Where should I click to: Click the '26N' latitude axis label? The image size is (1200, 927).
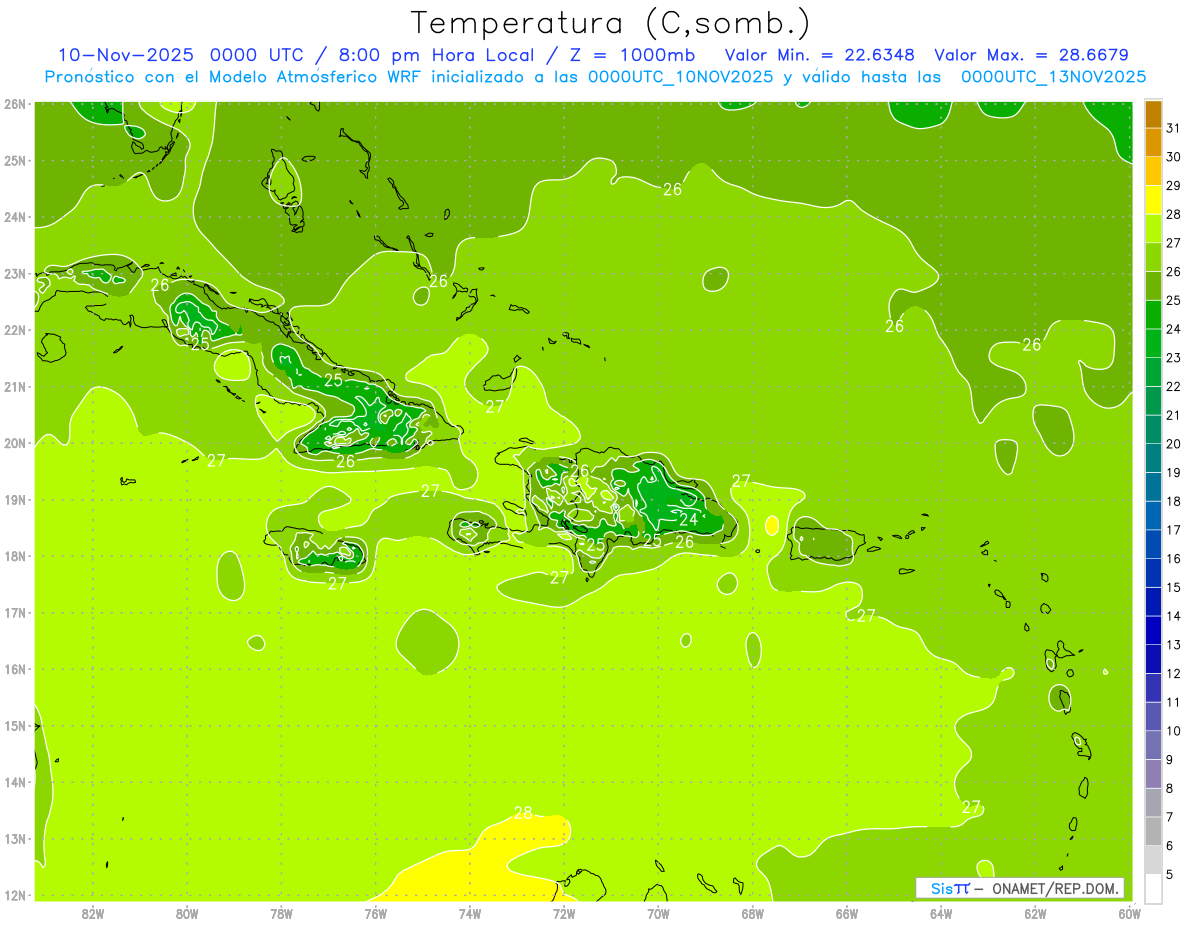coord(15,104)
